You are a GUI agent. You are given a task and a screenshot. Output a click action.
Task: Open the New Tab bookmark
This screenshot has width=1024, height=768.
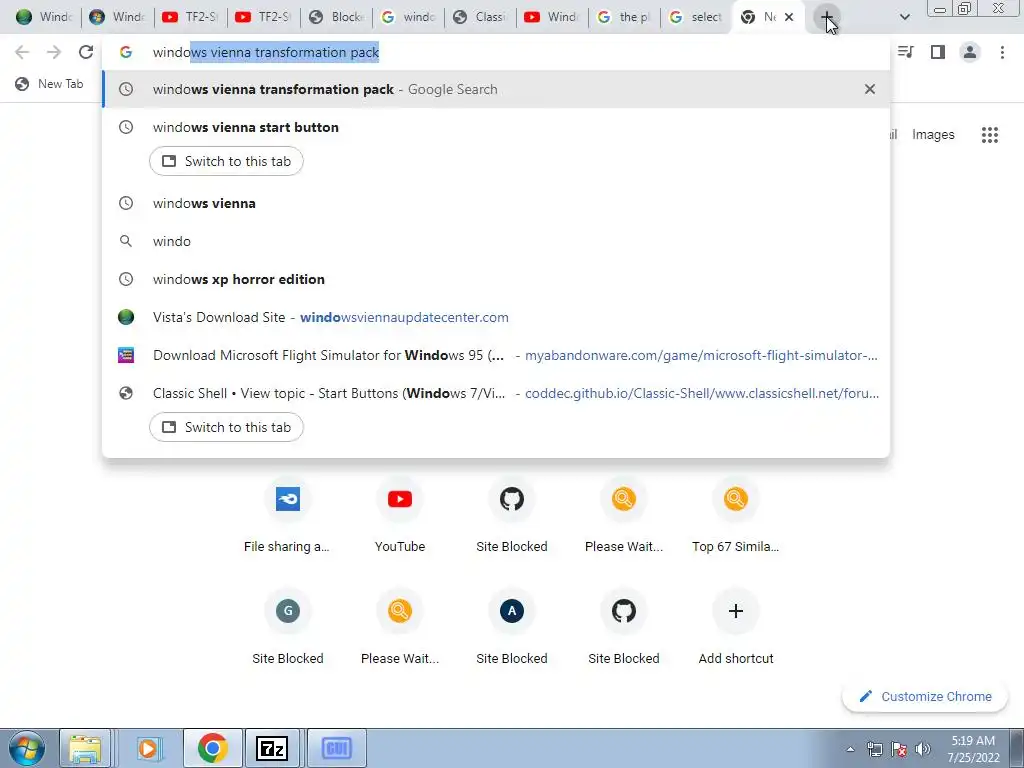[50, 84]
